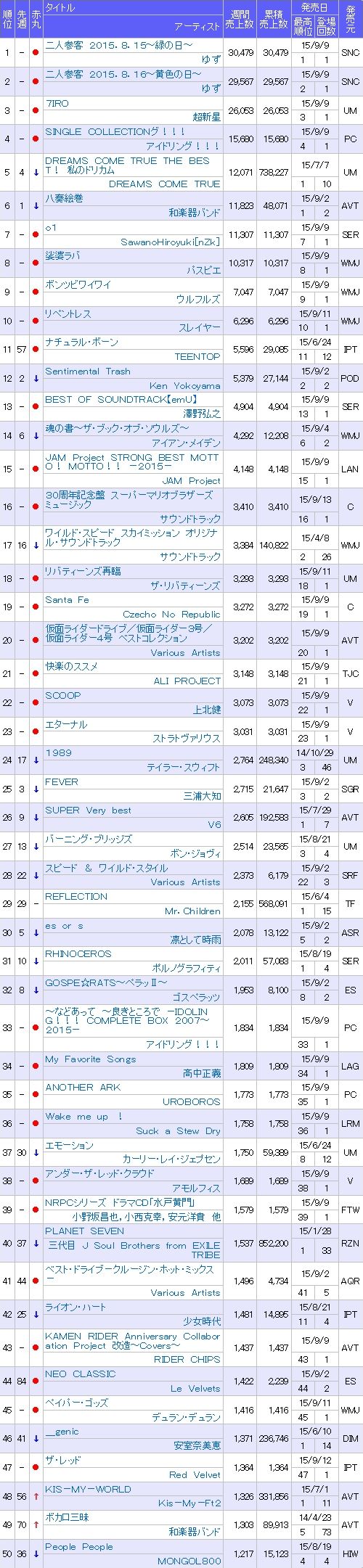
Task: Select the REFLECTION album title
Action: click(x=76, y=896)
